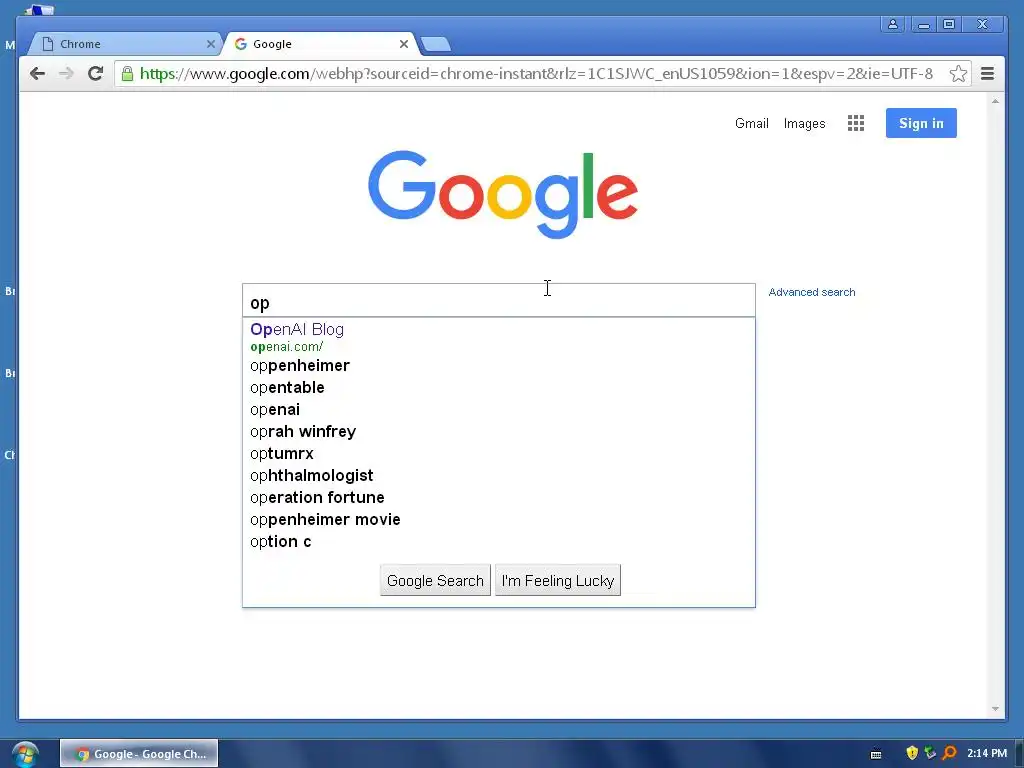Click the blue Sign in button
Screen dimensions: 1024x768
click(x=921, y=123)
